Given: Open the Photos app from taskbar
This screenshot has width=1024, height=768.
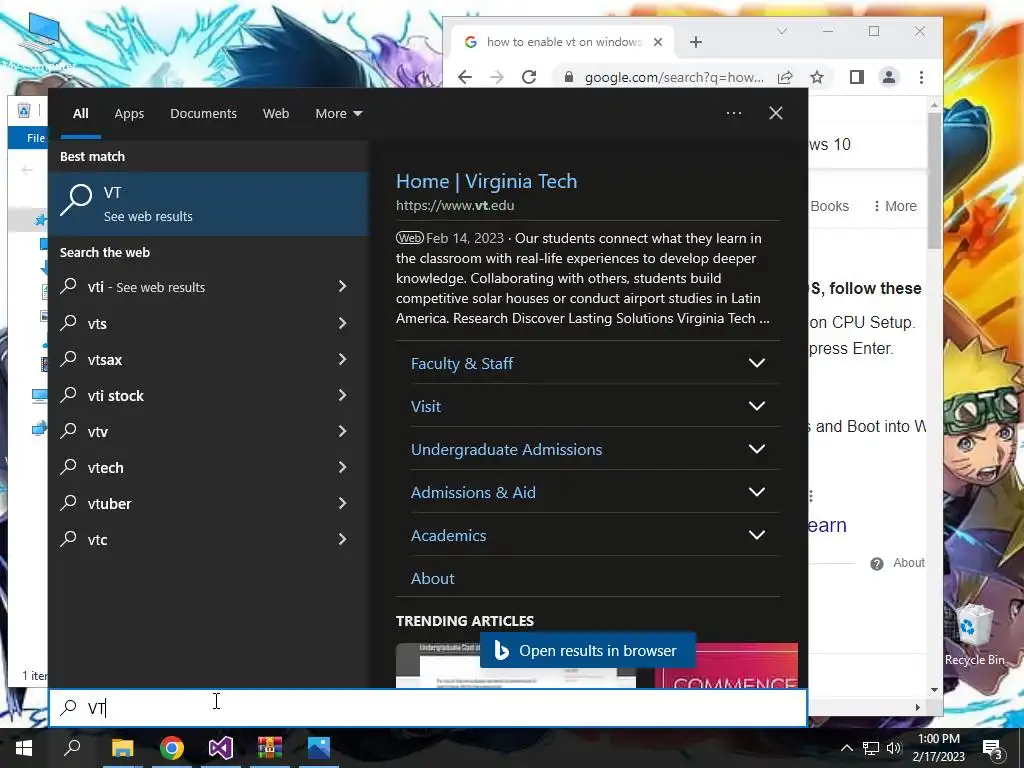Looking at the screenshot, I should click(319, 748).
